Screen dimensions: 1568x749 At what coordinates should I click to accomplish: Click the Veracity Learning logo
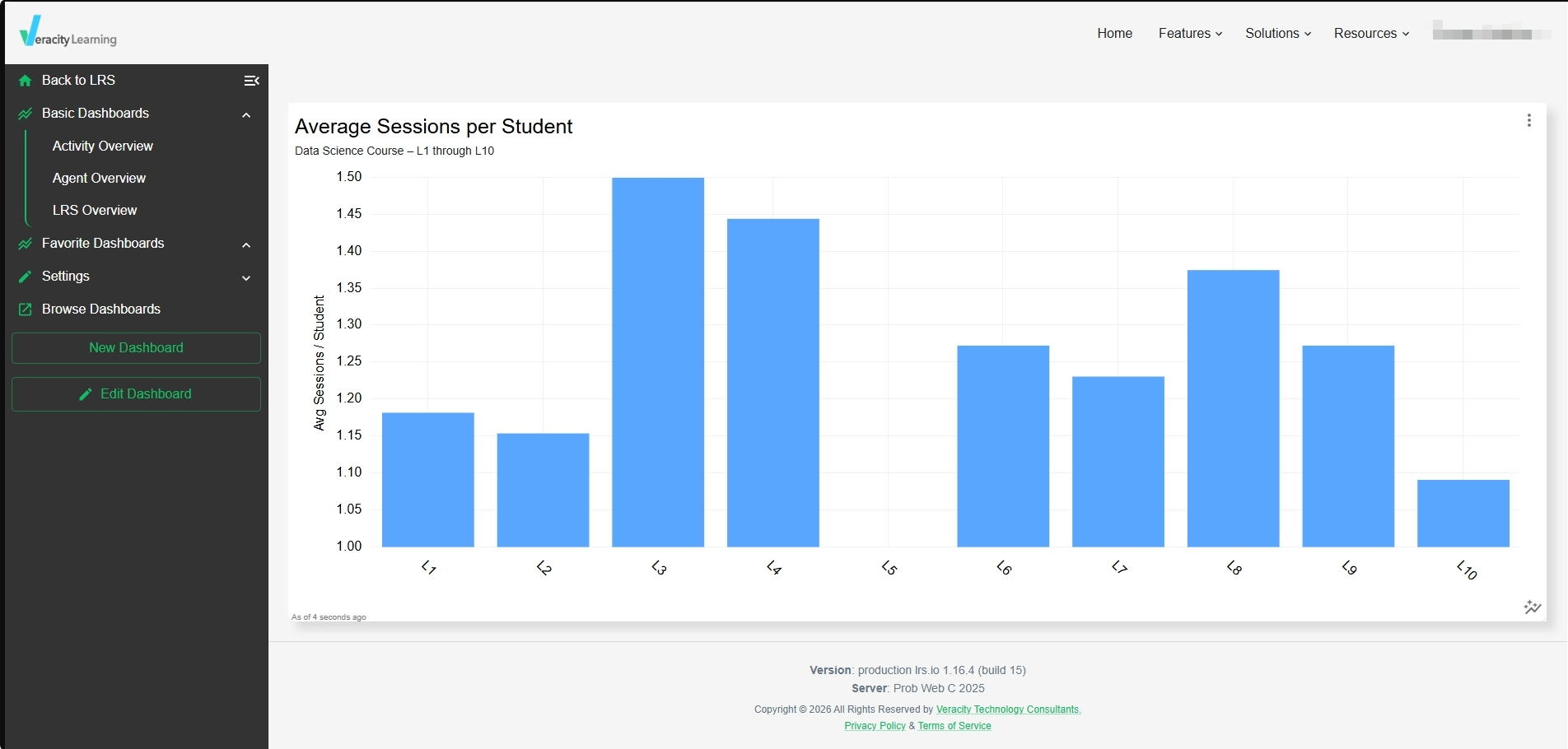68,31
